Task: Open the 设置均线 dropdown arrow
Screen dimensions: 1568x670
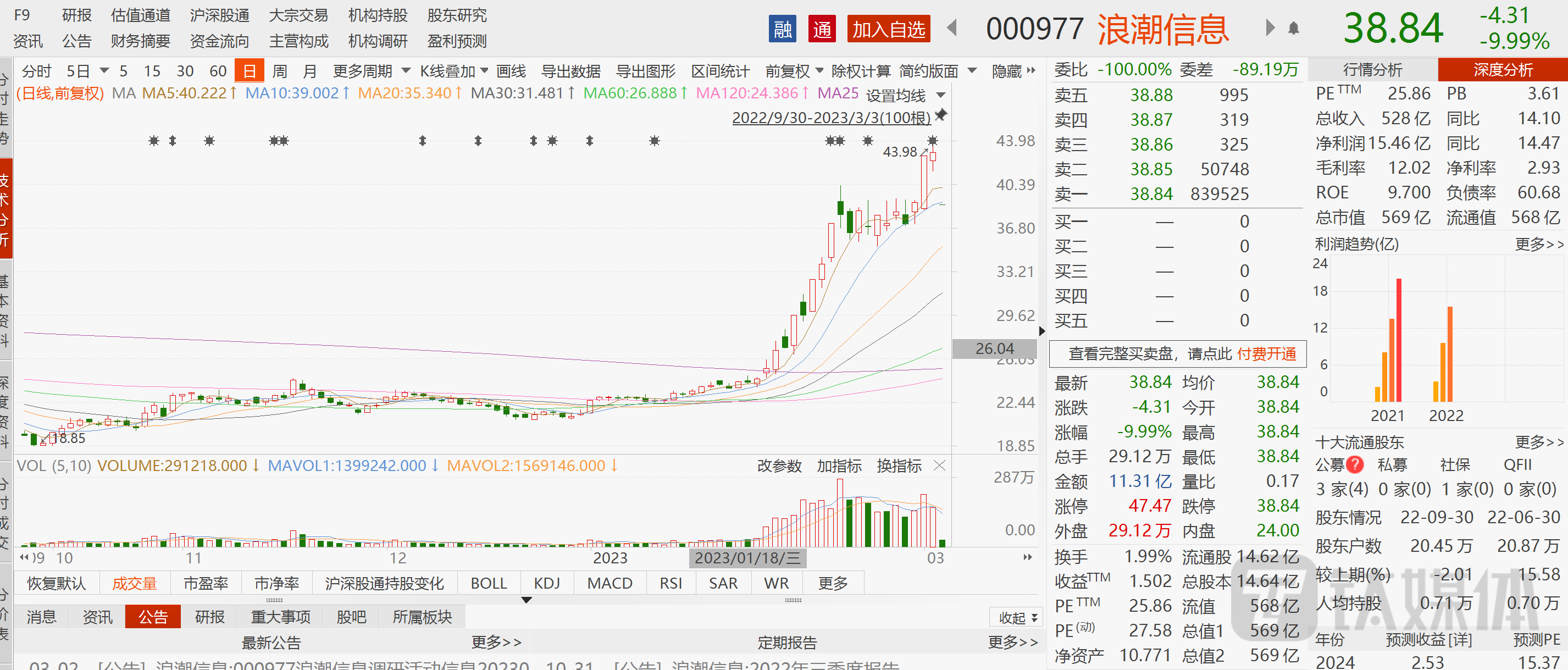Action: click(941, 95)
